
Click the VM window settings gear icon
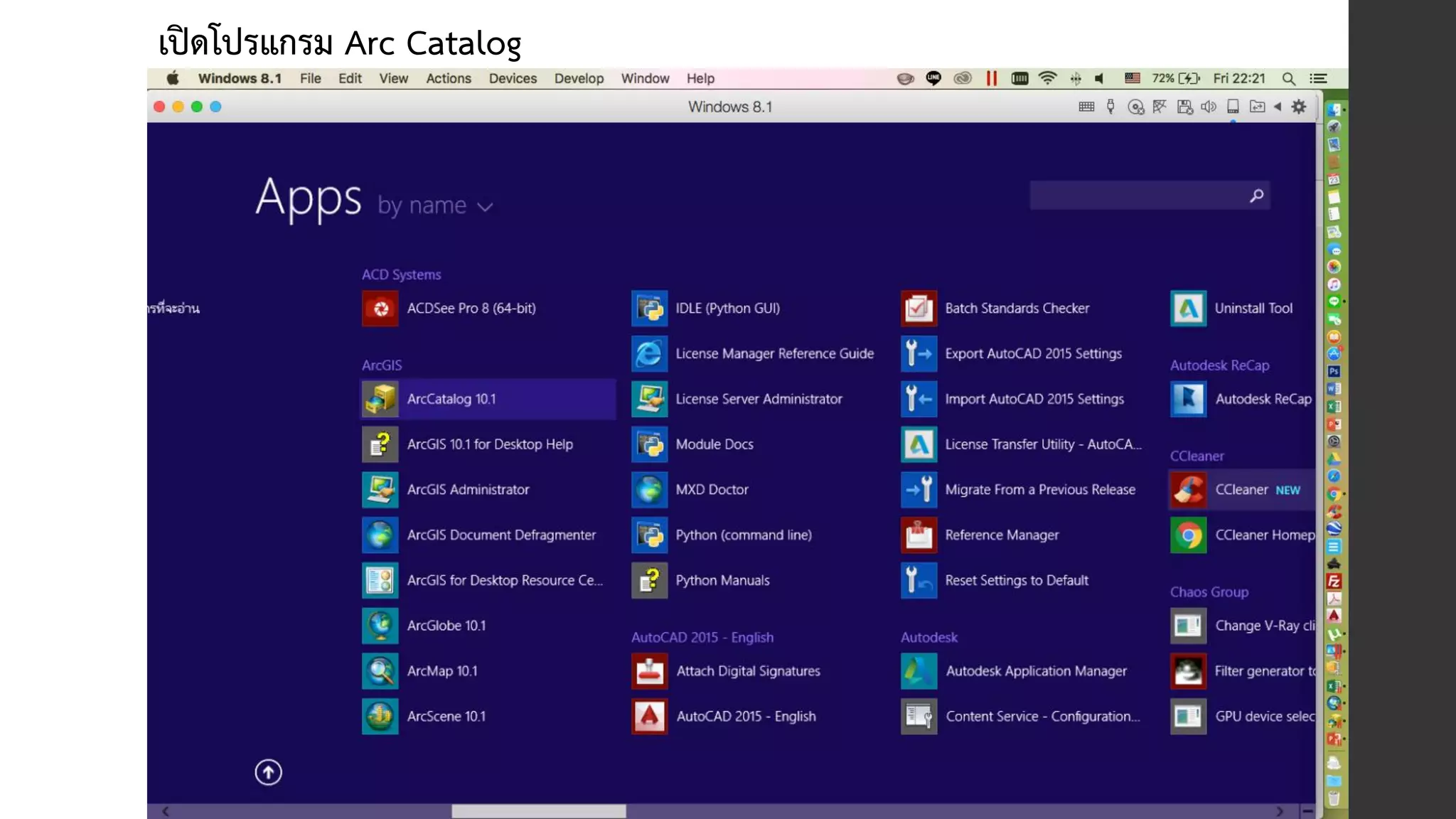click(1299, 107)
